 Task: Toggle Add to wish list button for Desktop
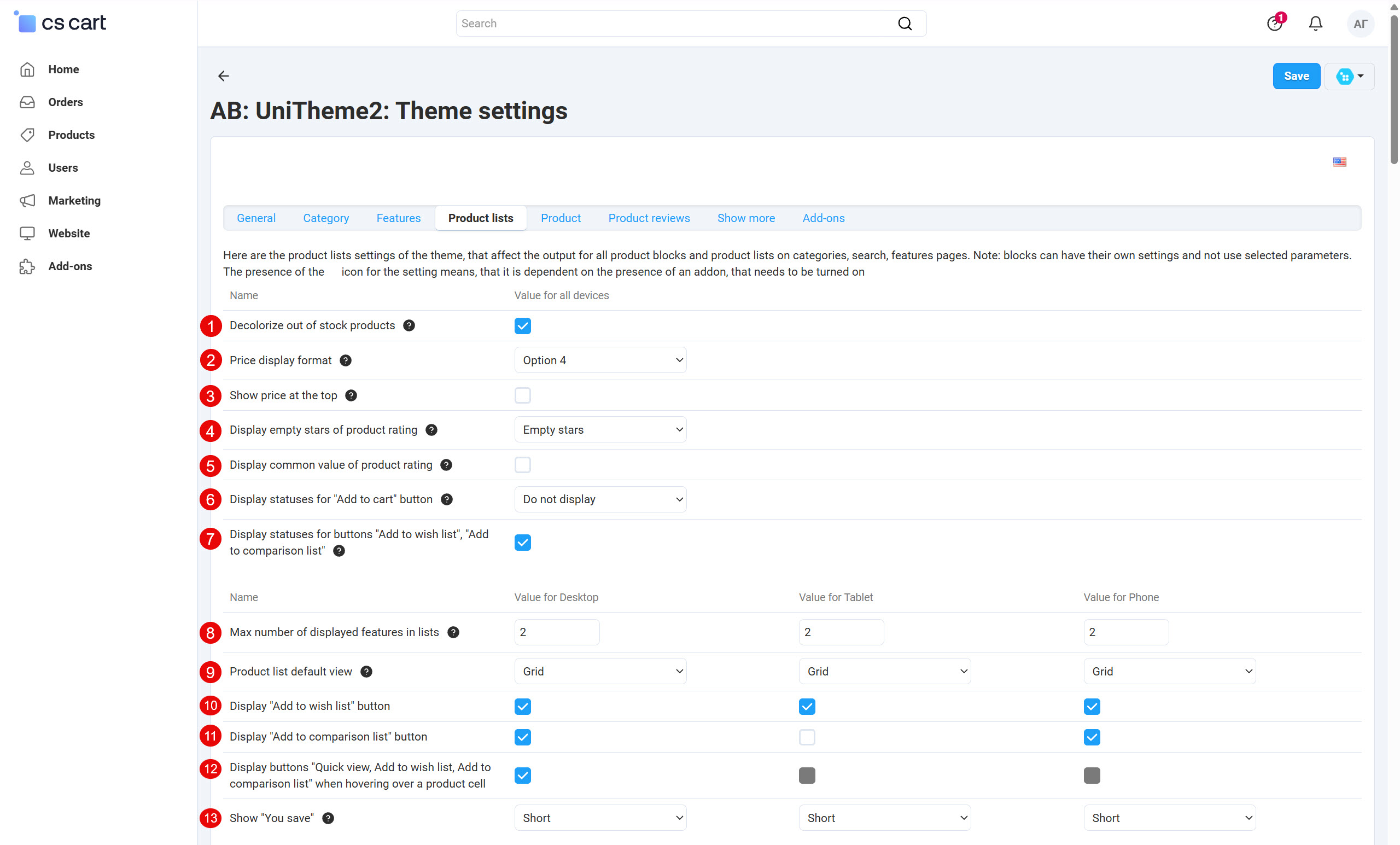pos(522,706)
